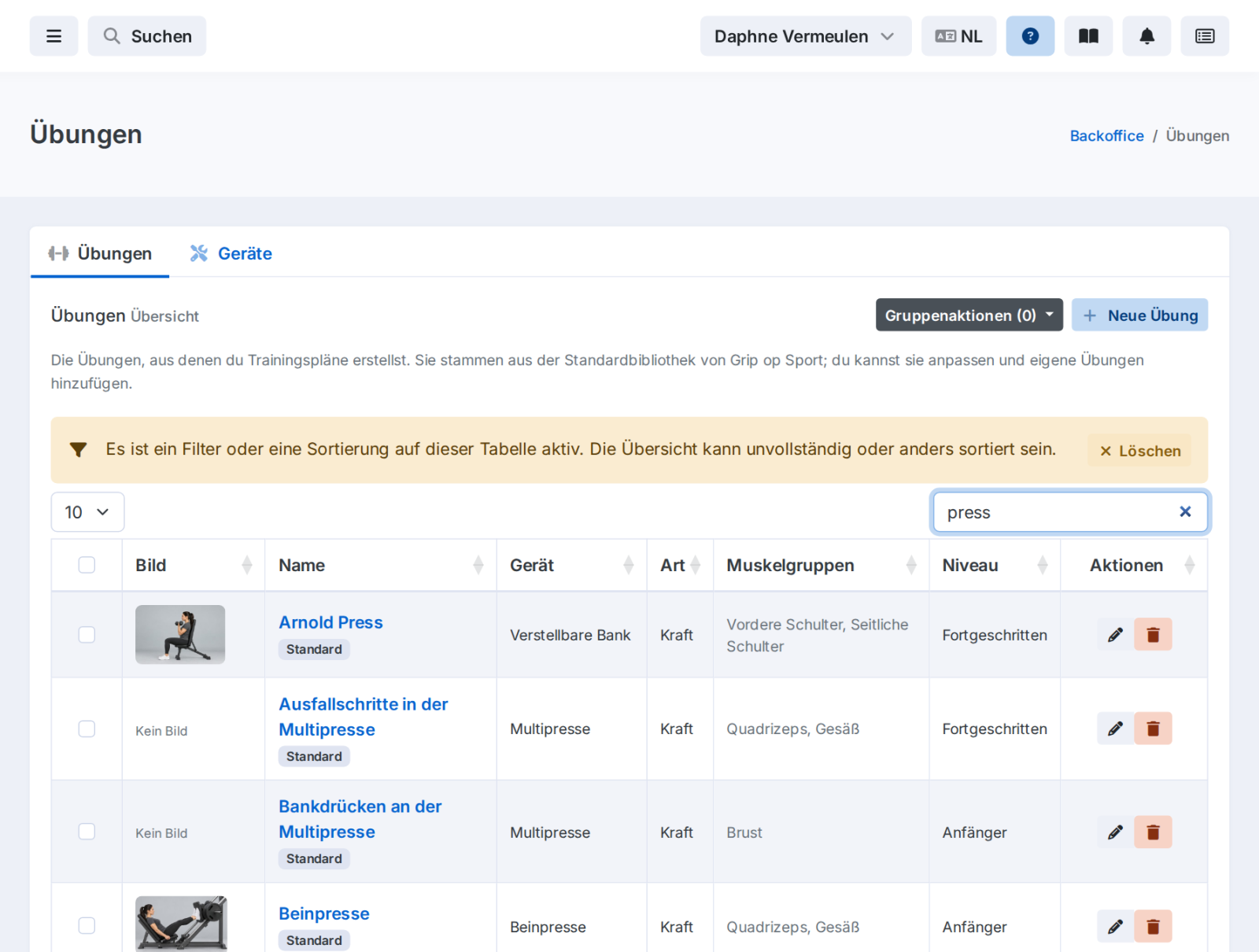Sort table by Niveau column
The height and width of the screenshot is (952, 1259).
point(995,565)
